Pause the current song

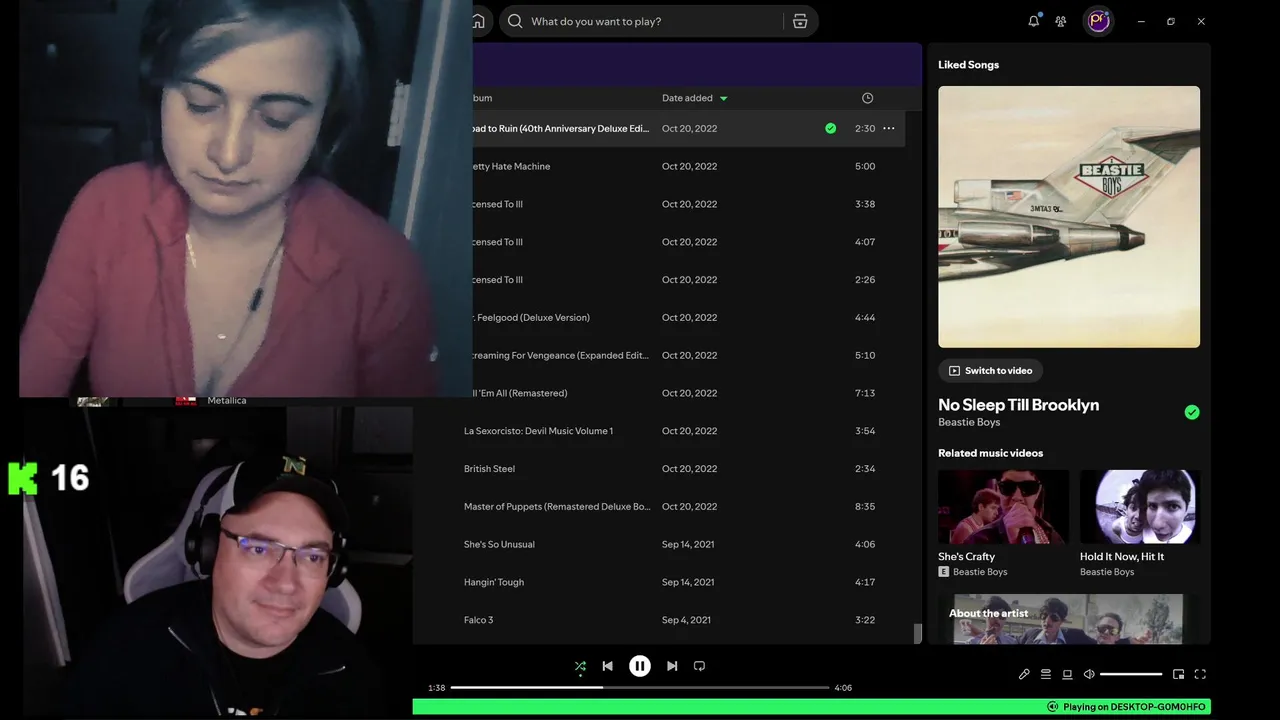(x=640, y=666)
